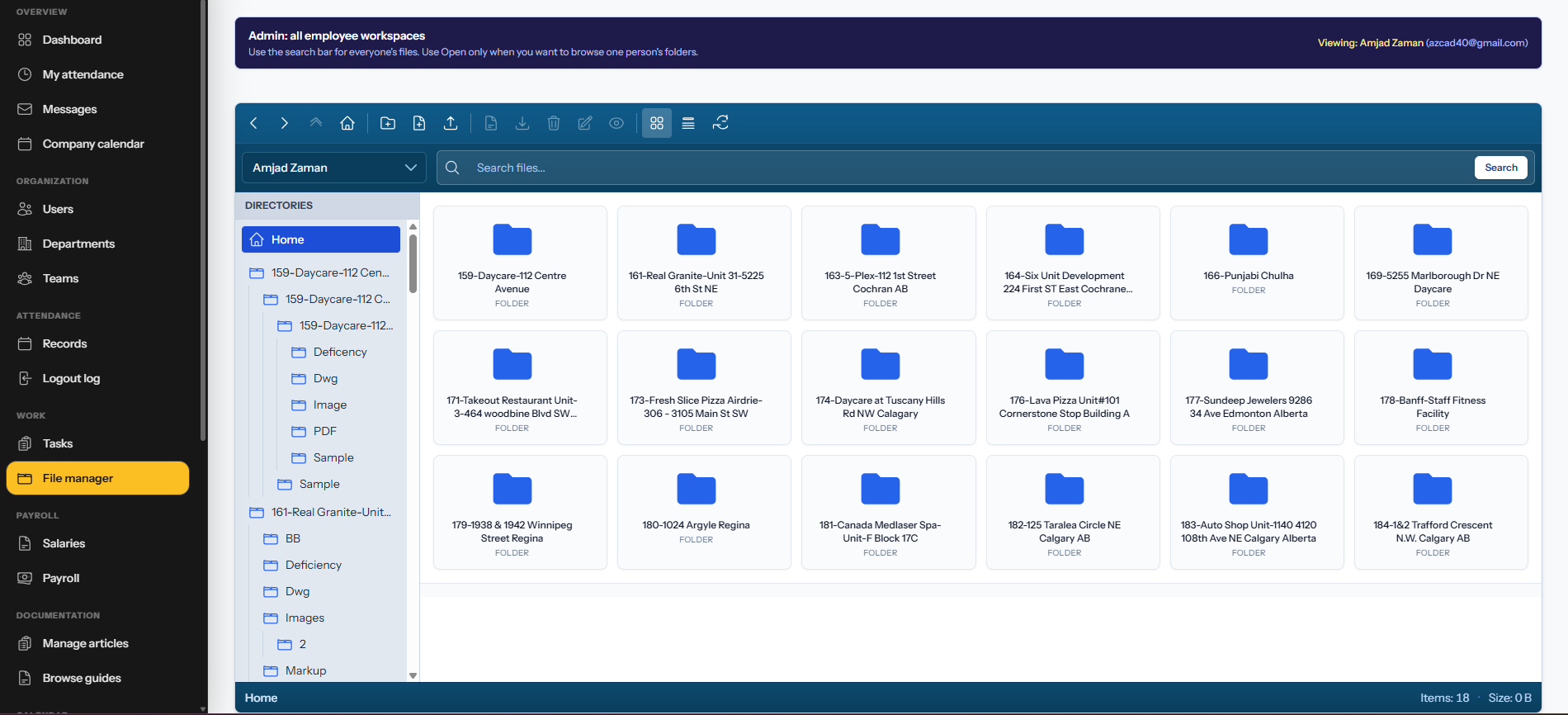
Task: Select the Markup tree folder
Action: coord(305,670)
